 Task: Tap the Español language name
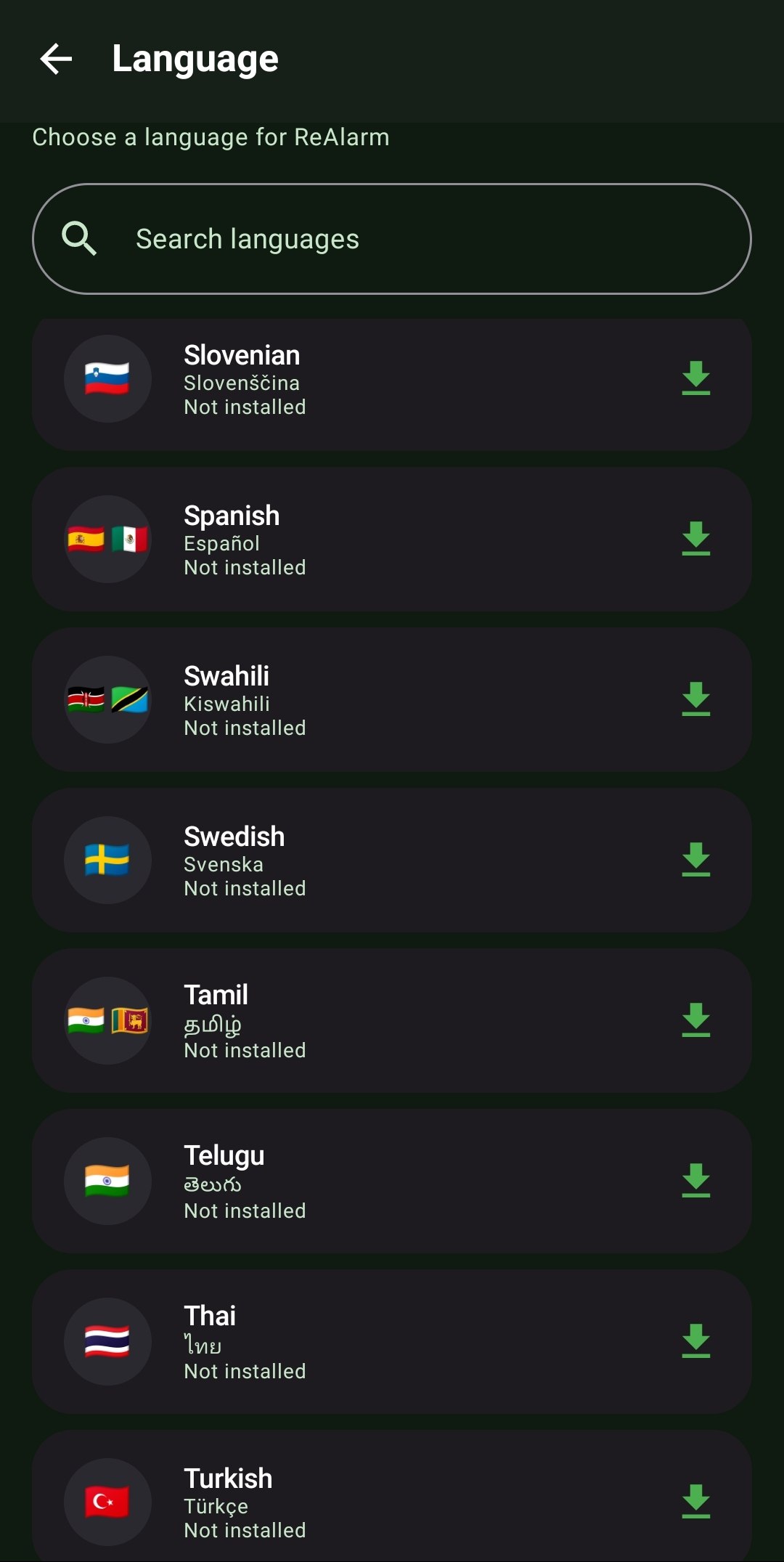click(x=222, y=543)
